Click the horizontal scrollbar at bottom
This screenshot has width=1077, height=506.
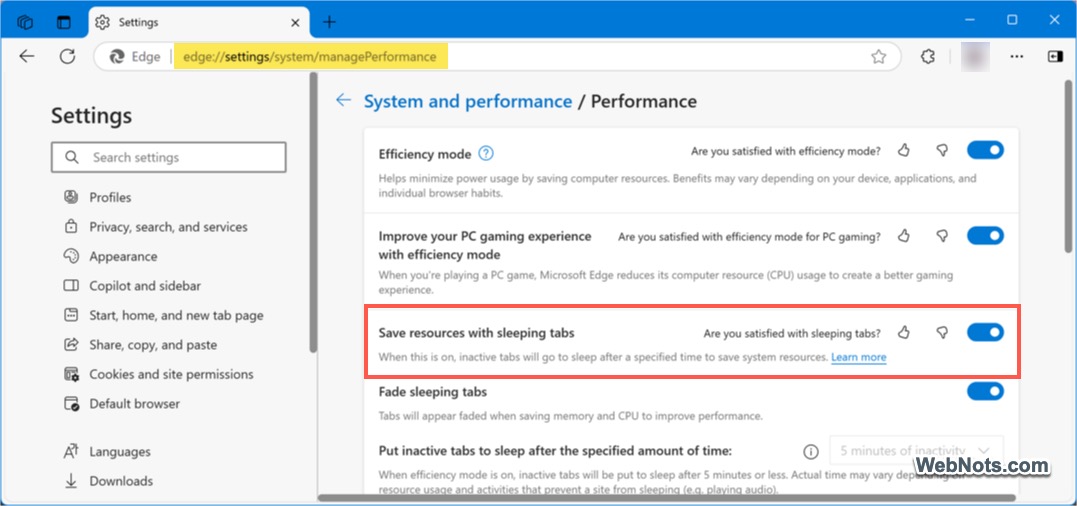pyautogui.click(x=666, y=498)
